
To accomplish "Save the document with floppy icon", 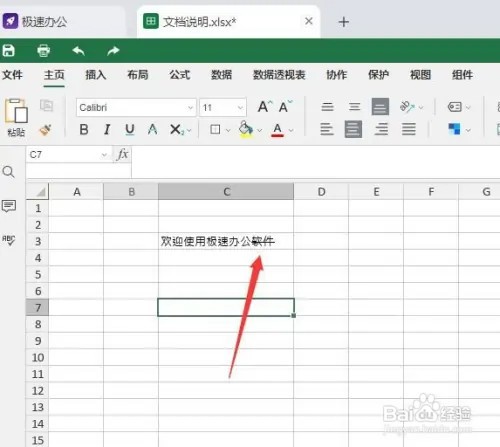I will pos(9,51).
